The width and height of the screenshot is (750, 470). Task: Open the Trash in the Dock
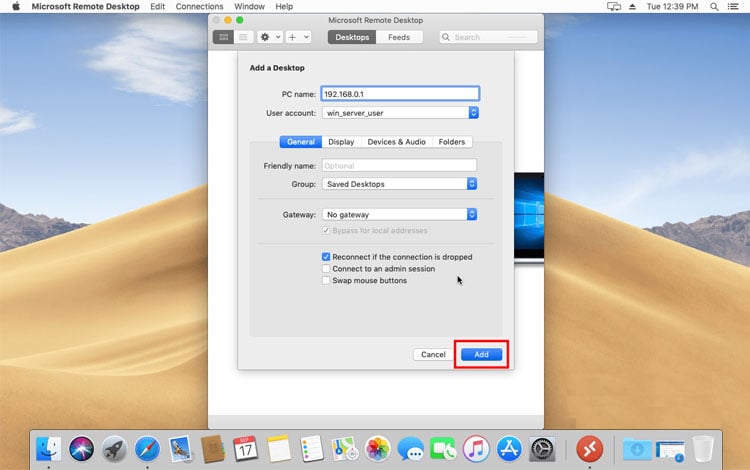[x=703, y=449]
